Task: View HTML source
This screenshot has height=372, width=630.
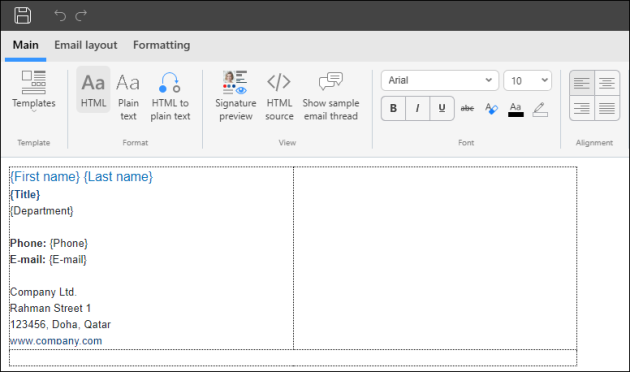Action: (279, 96)
